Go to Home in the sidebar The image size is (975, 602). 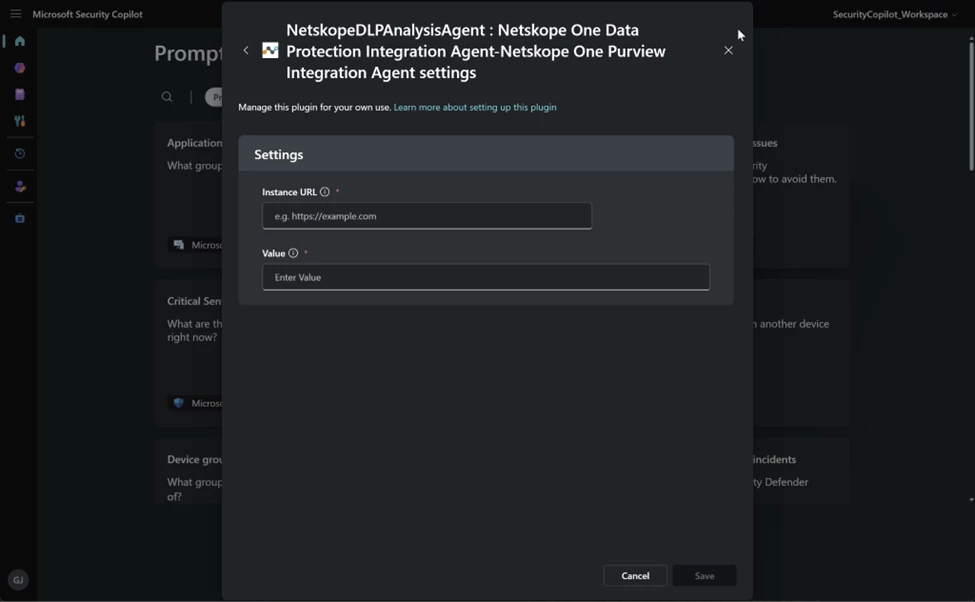(20, 41)
